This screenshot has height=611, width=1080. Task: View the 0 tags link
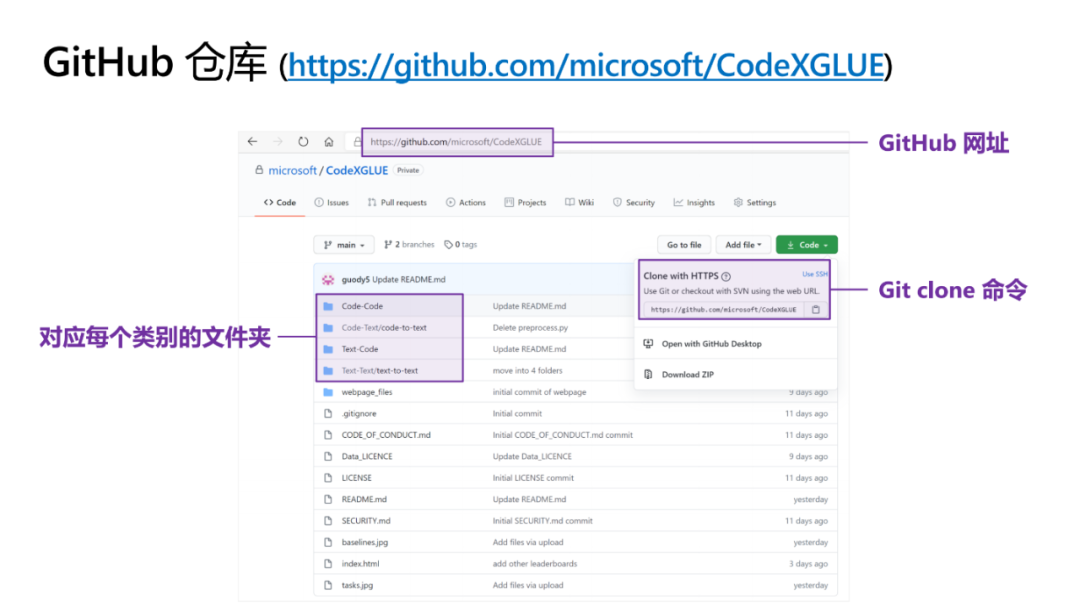[x=461, y=245]
